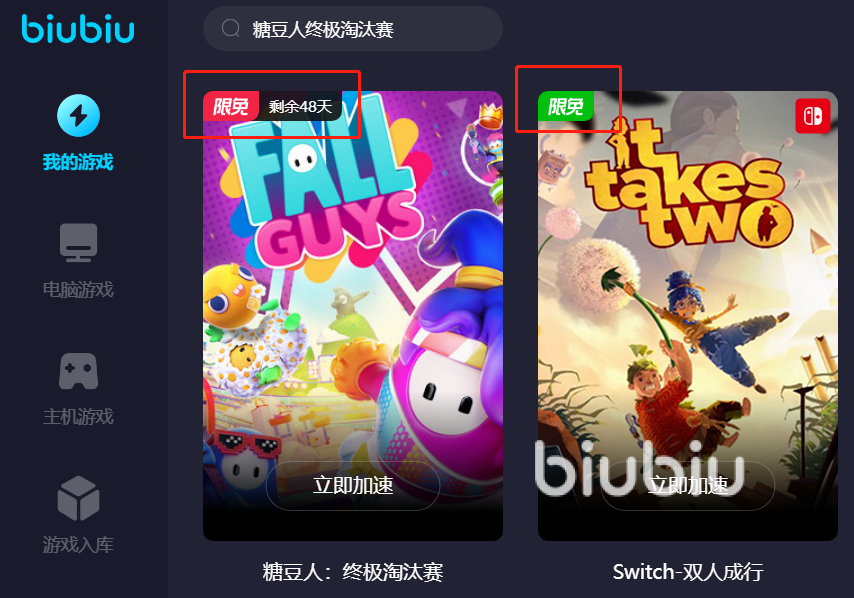Switch to 电脑游戏 tab
Screen dimensions: 854x598
click(x=78, y=289)
